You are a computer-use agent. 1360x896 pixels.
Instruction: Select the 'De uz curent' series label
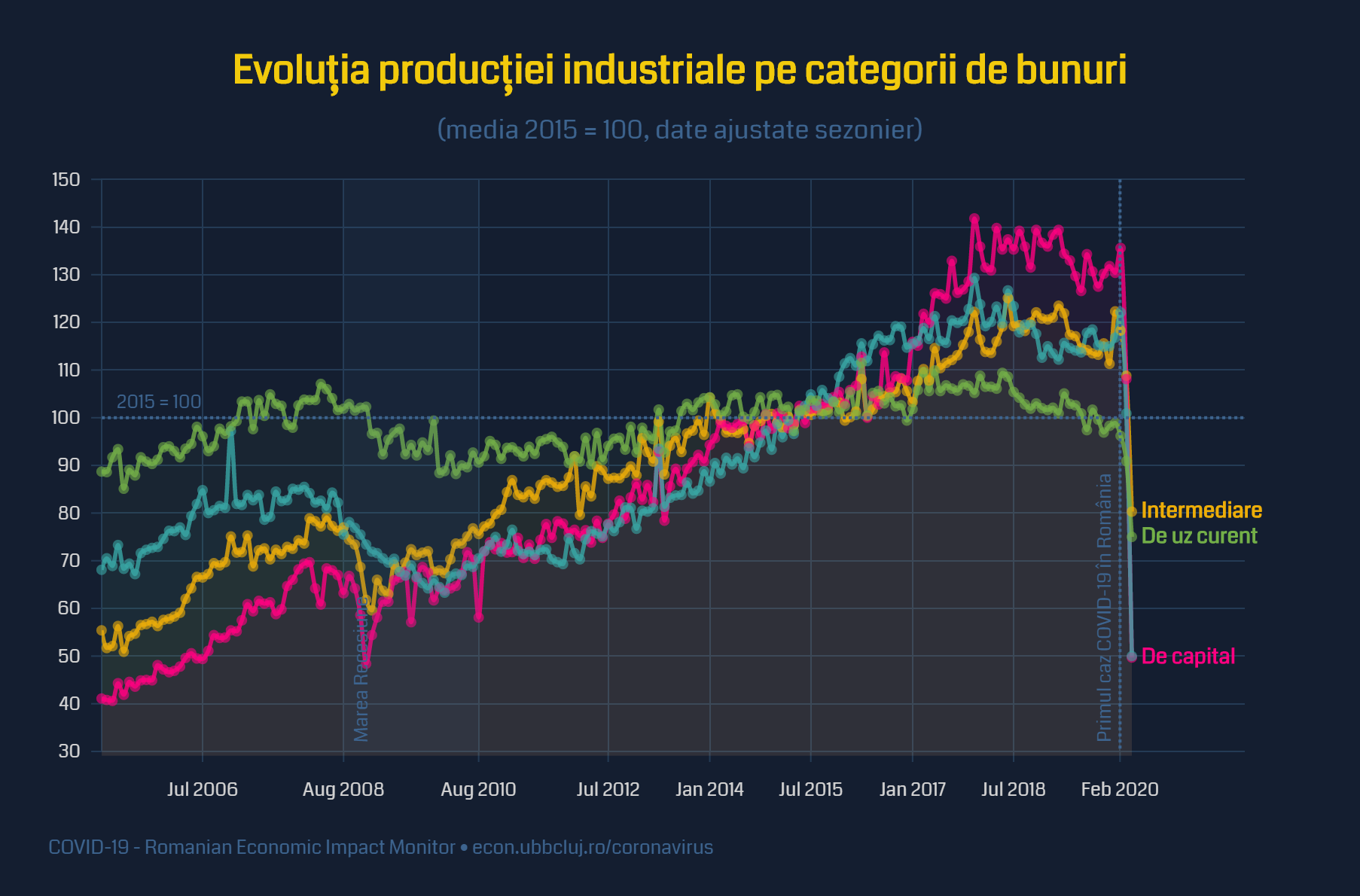pyautogui.click(x=1199, y=536)
